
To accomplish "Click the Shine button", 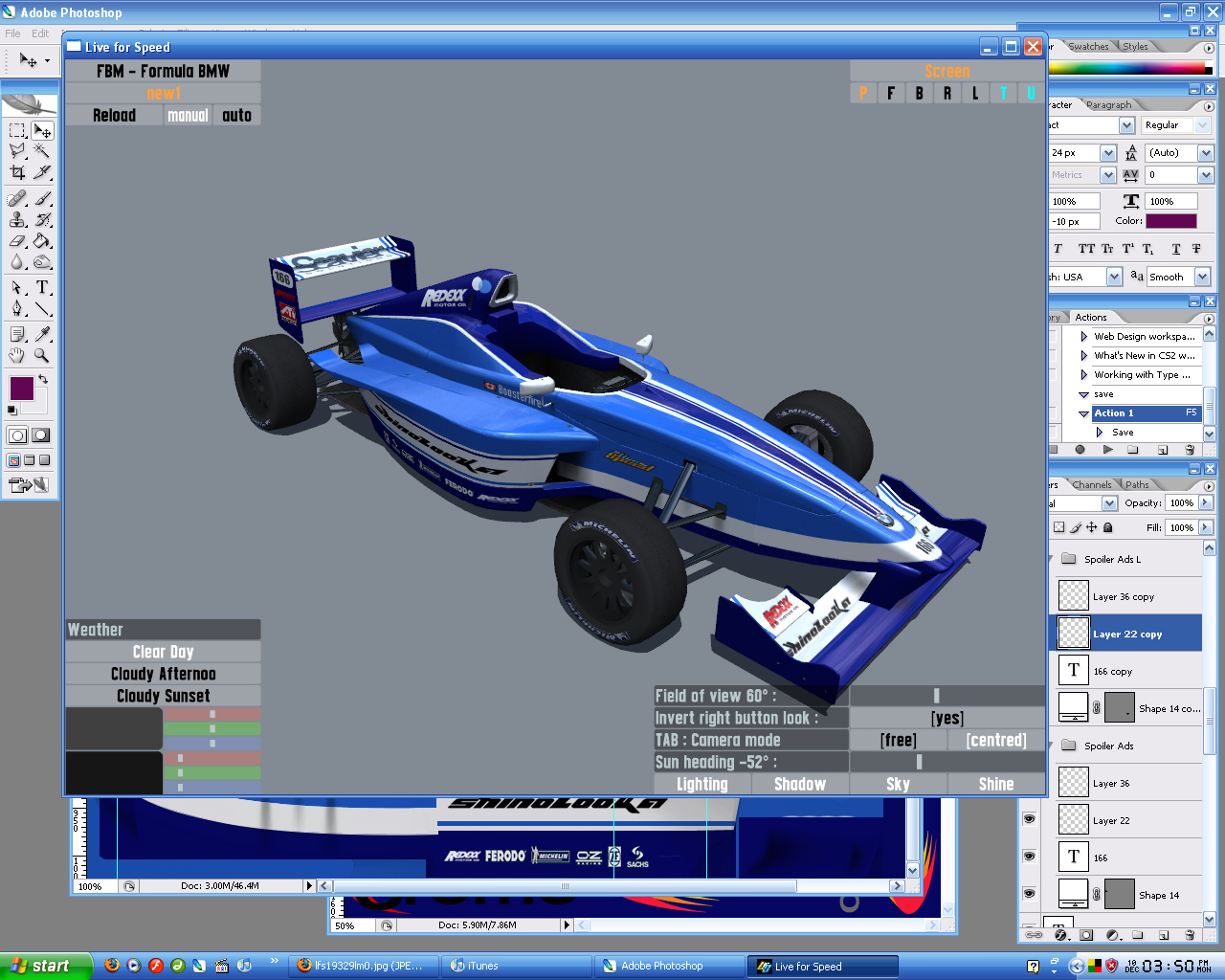I will tap(996, 784).
